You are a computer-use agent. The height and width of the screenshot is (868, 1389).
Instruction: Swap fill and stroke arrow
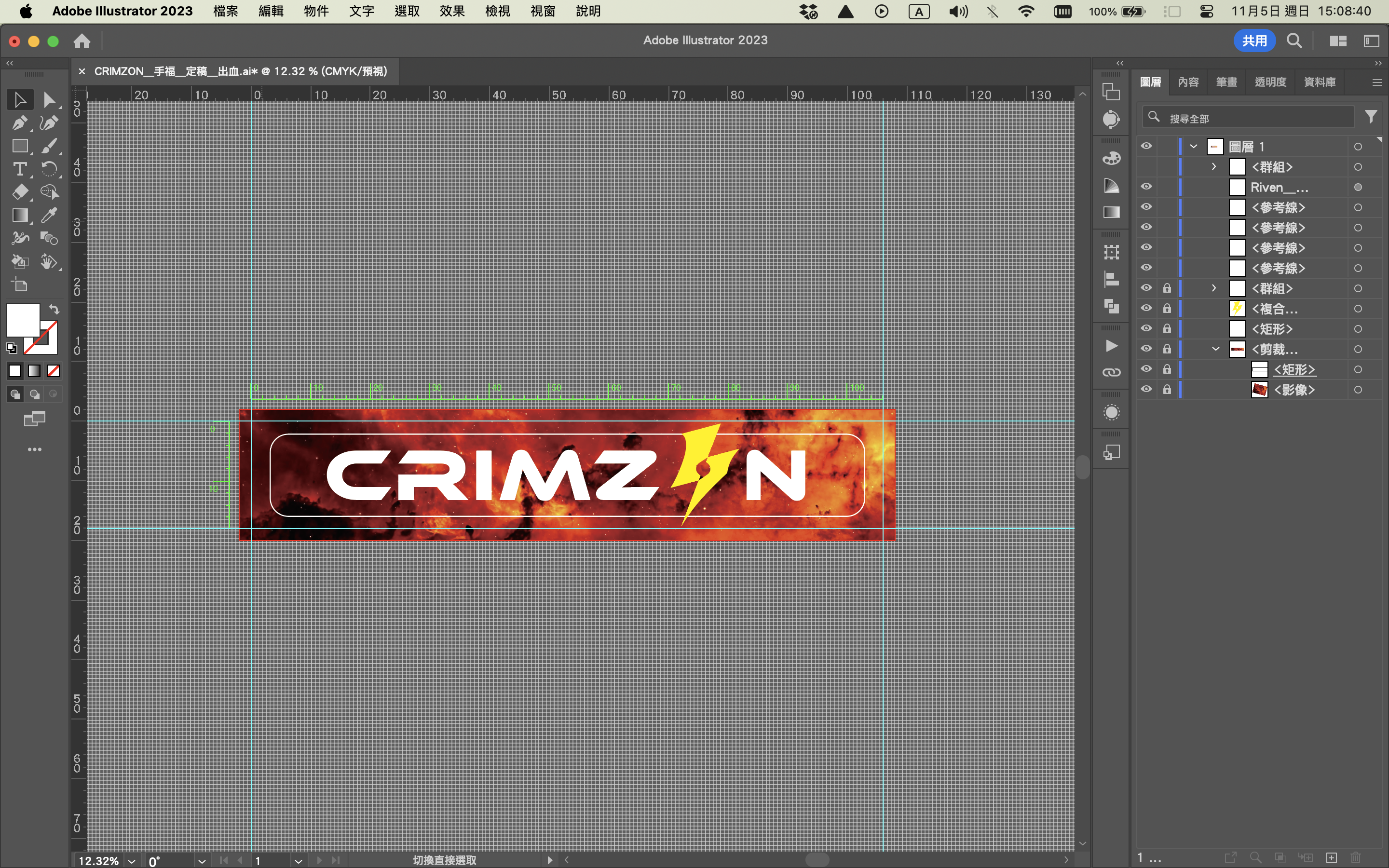click(54, 310)
